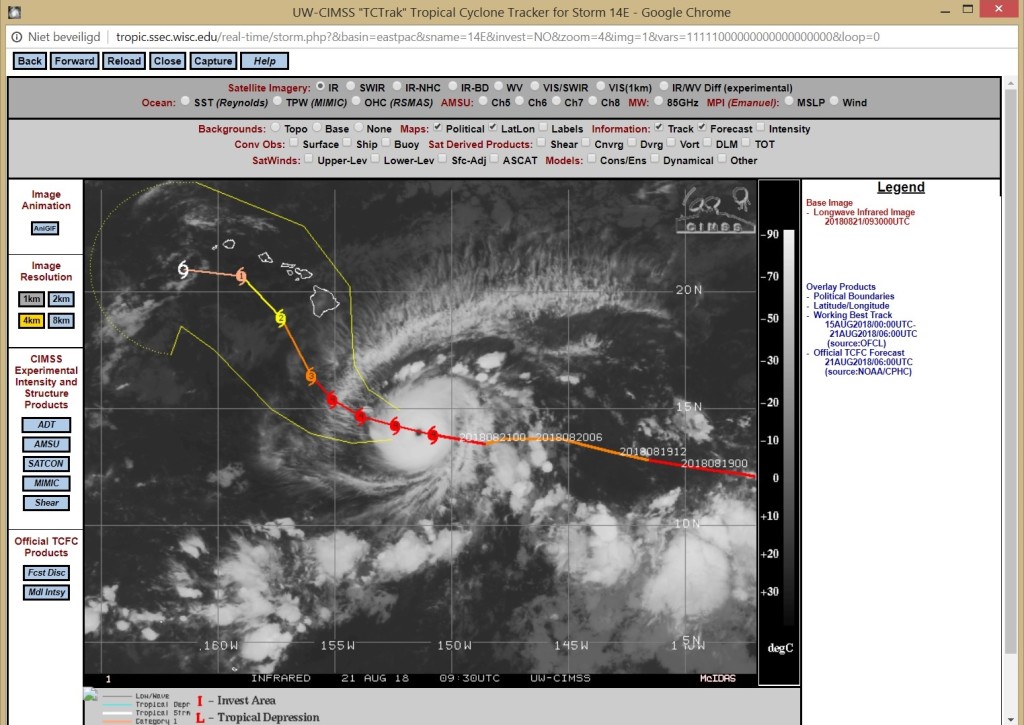
Task: Open the Fcst Disc product
Action: (46, 573)
